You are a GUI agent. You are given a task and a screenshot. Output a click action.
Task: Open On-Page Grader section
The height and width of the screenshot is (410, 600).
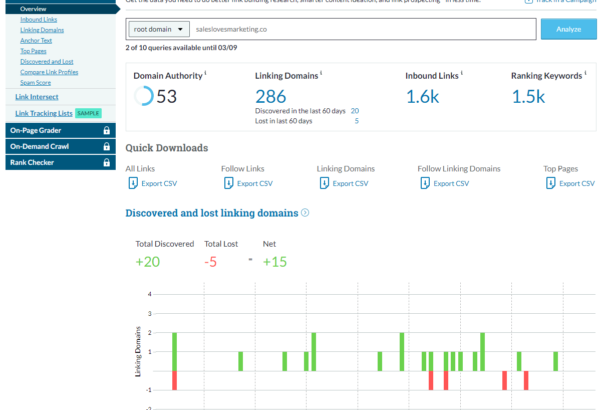point(60,131)
